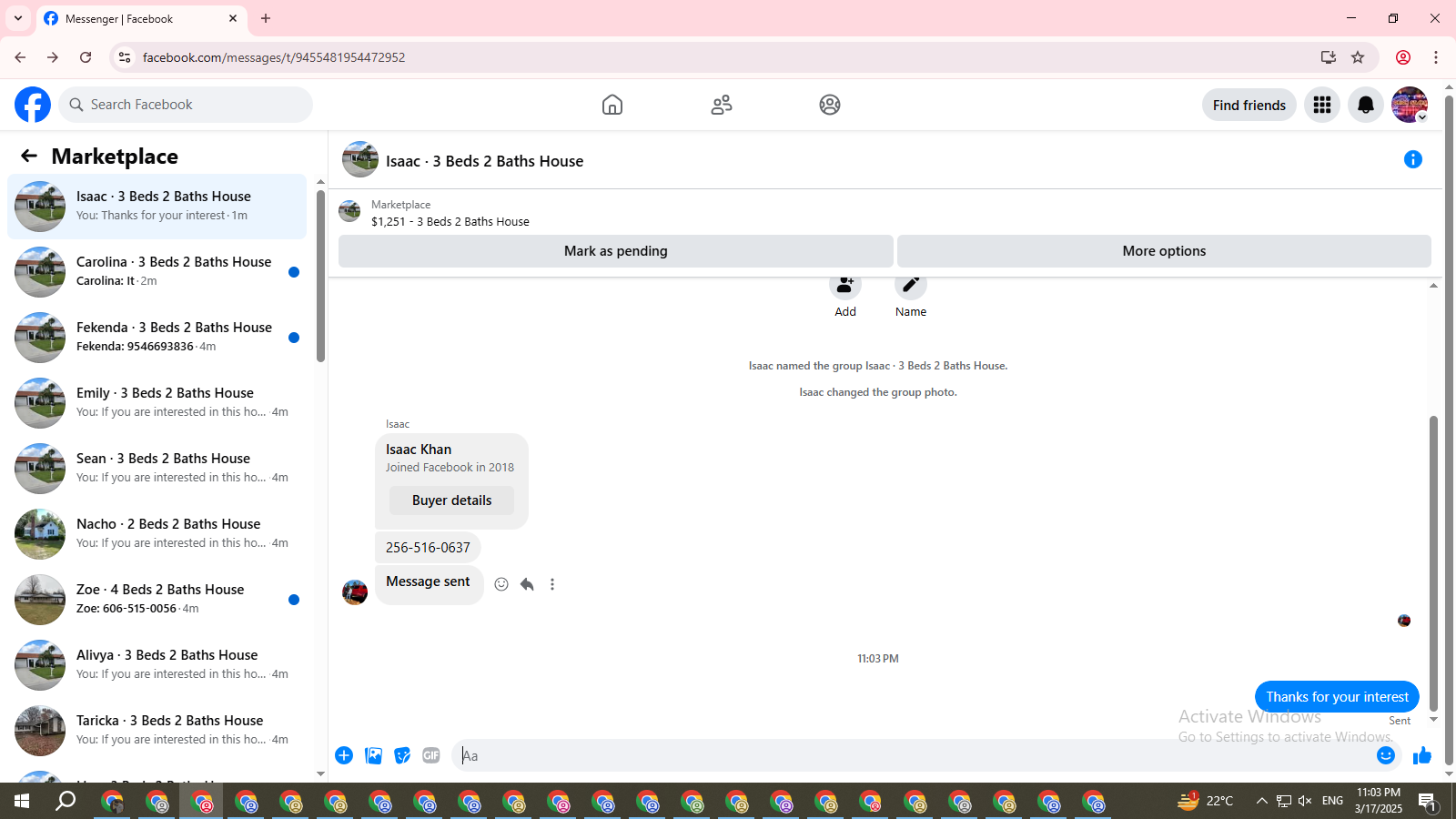Click the Isaac chat header title
The width and height of the screenshot is (1456, 819).
pos(484,161)
